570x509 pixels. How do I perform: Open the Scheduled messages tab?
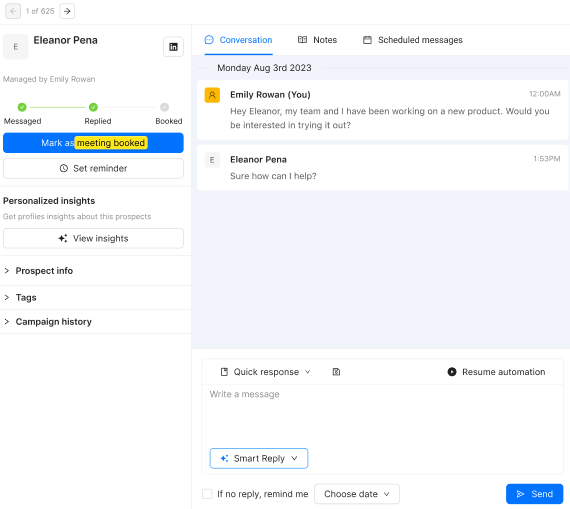click(x=413, y=40)
